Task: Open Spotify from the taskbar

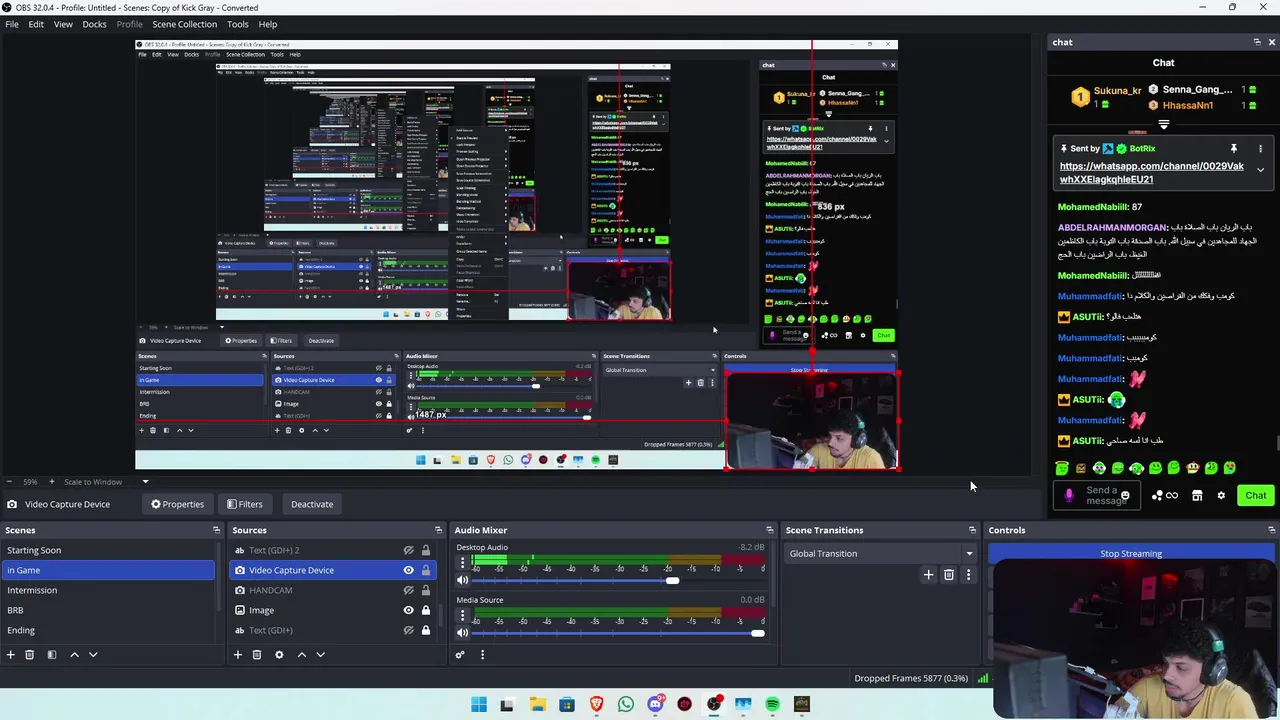Action: [772, 705]
